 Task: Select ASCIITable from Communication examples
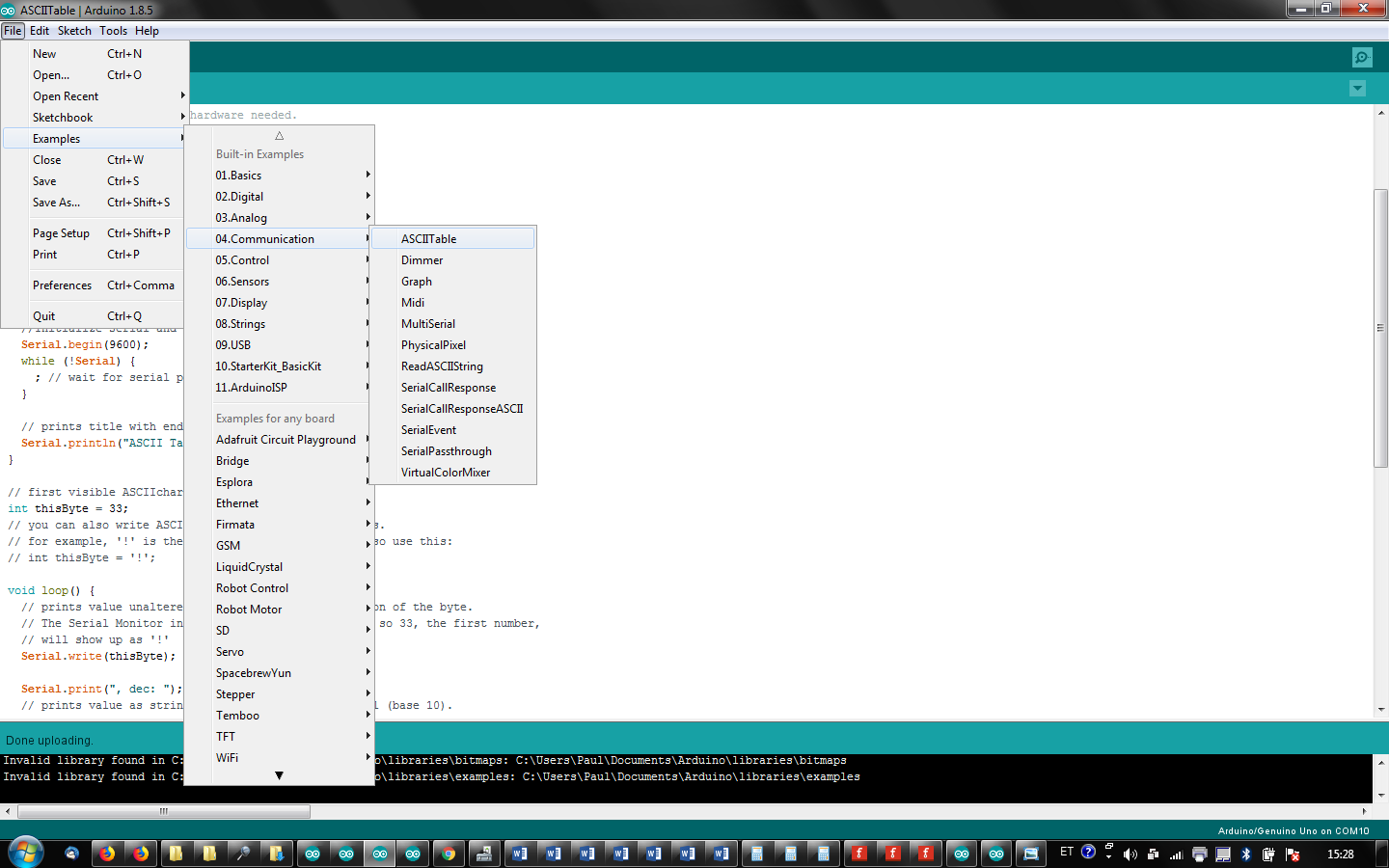(429, 239)
